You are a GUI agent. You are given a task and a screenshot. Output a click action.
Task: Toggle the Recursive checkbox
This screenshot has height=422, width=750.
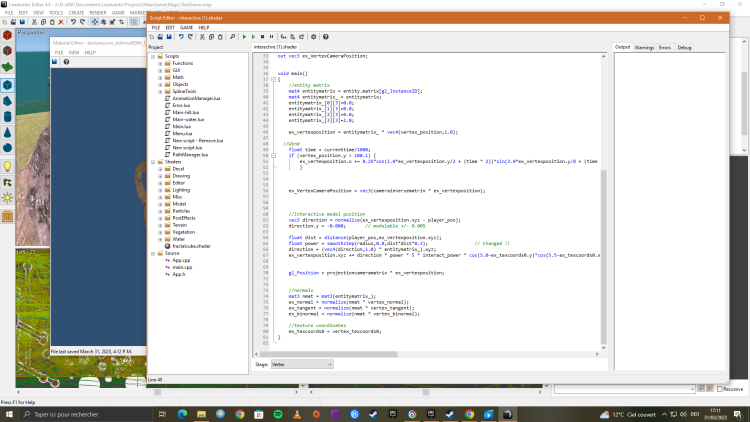point(718,389)
